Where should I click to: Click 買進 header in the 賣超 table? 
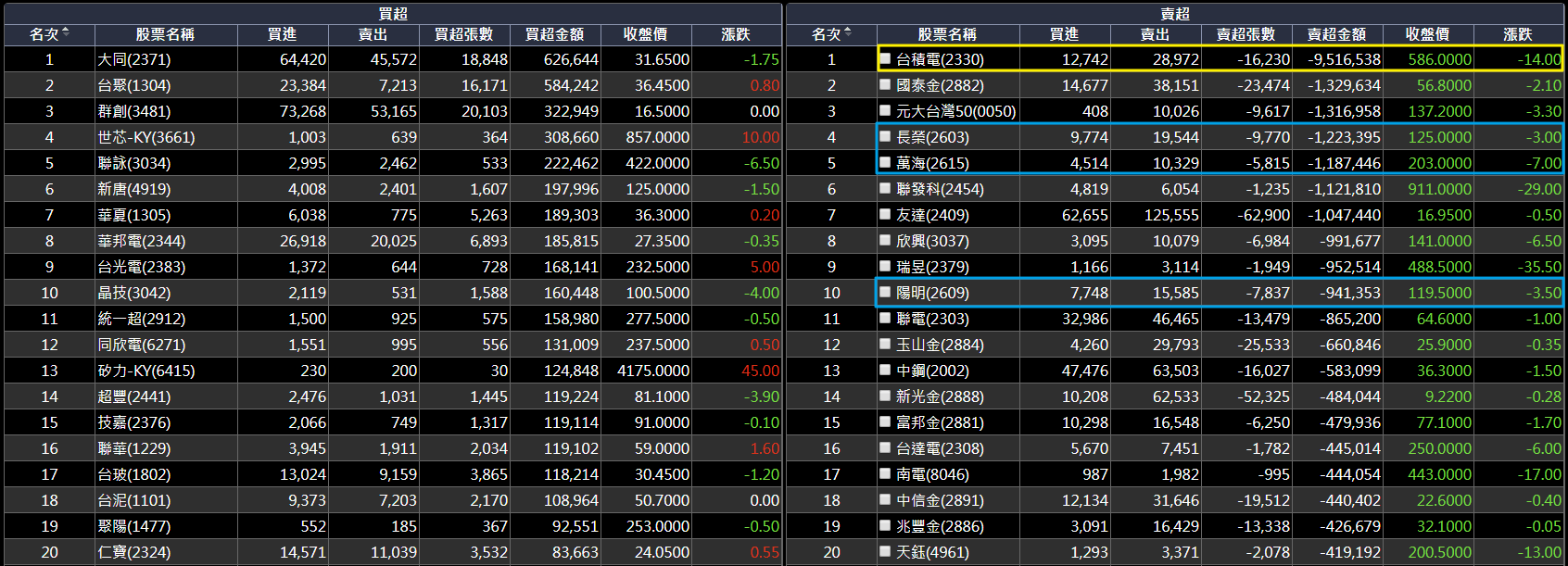pos(1064,34)
